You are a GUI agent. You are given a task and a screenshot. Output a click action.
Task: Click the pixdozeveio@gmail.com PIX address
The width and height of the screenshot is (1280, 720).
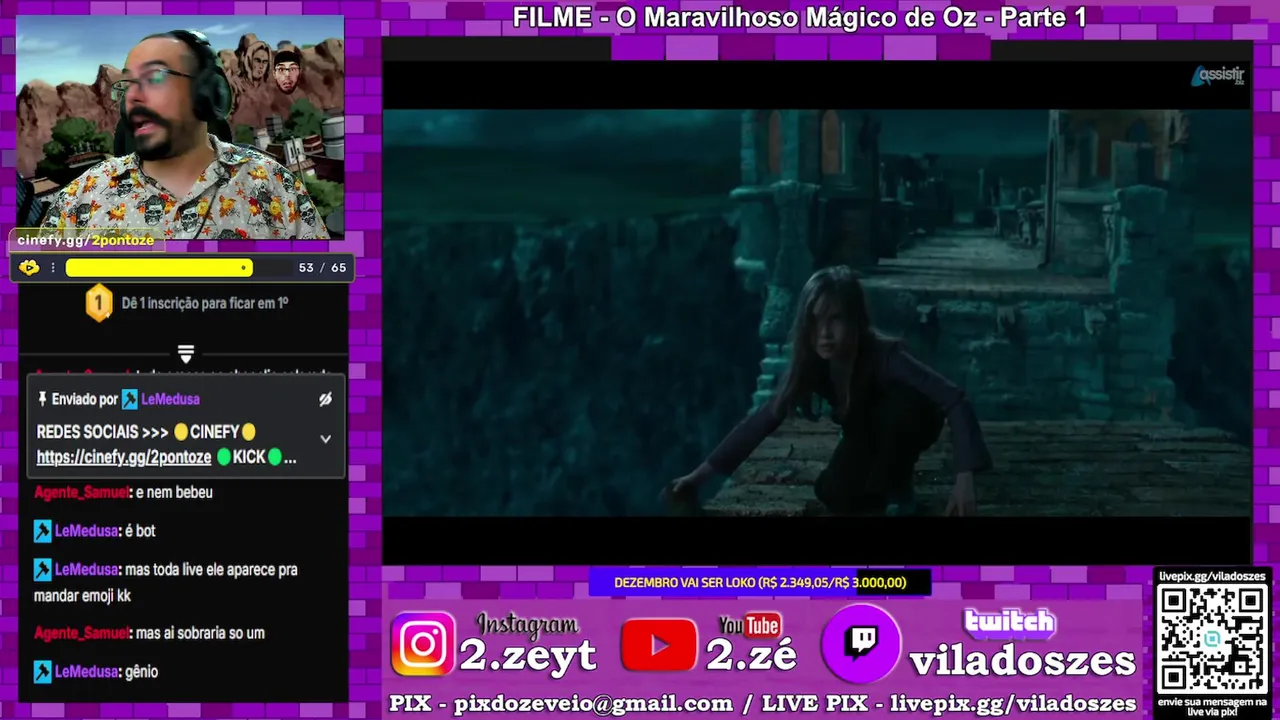point(593,703)
